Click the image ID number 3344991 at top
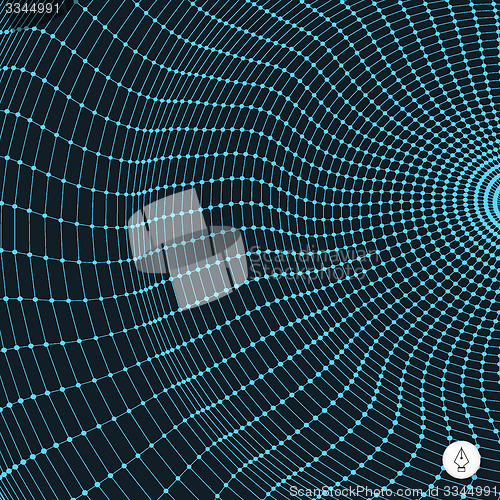500x500 pixels. click(x=33, y=8)
